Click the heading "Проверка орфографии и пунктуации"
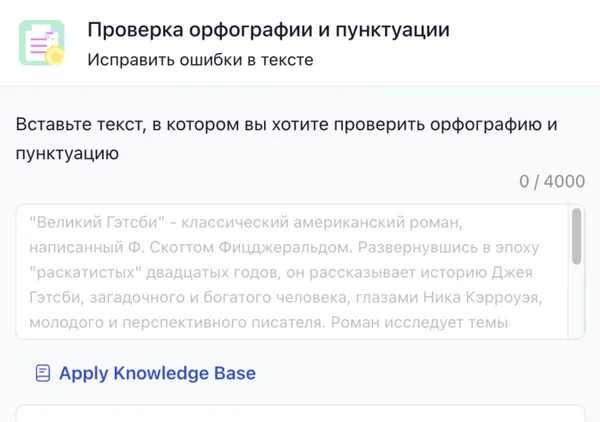 (268, 30)
